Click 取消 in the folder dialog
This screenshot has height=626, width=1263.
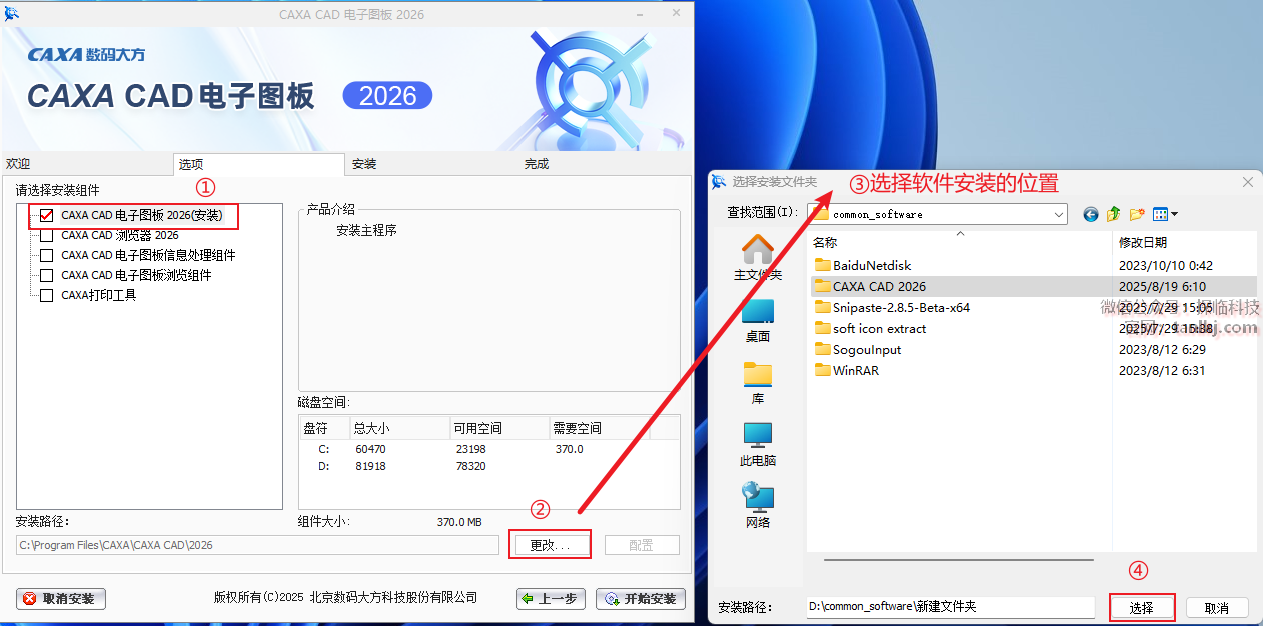[1216, 608]
